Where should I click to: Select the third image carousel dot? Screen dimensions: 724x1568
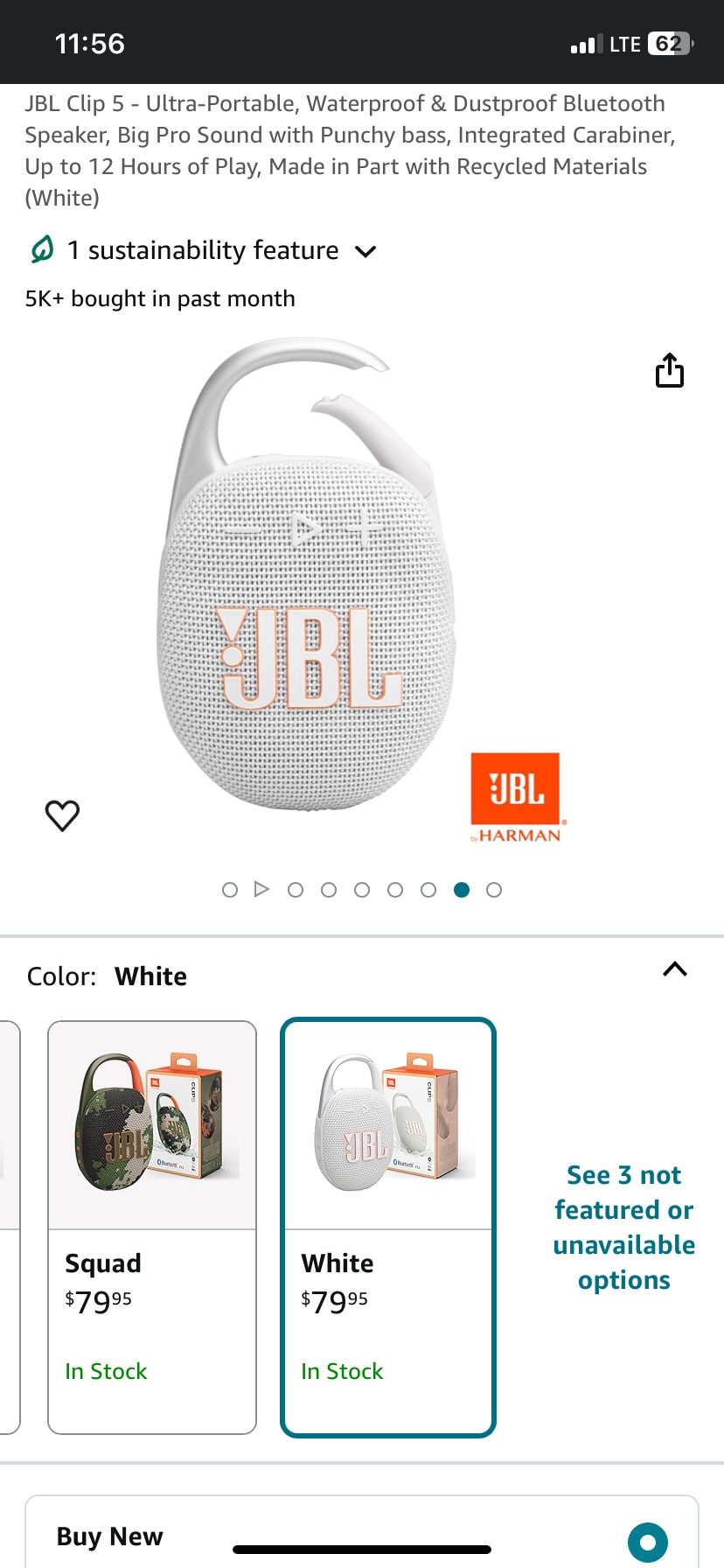[296, 890]
